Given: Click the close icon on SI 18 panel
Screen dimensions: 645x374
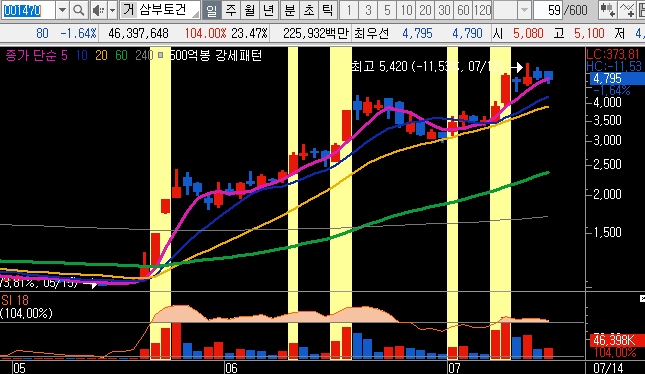Looking at the screenshot, I should (642, 298).
